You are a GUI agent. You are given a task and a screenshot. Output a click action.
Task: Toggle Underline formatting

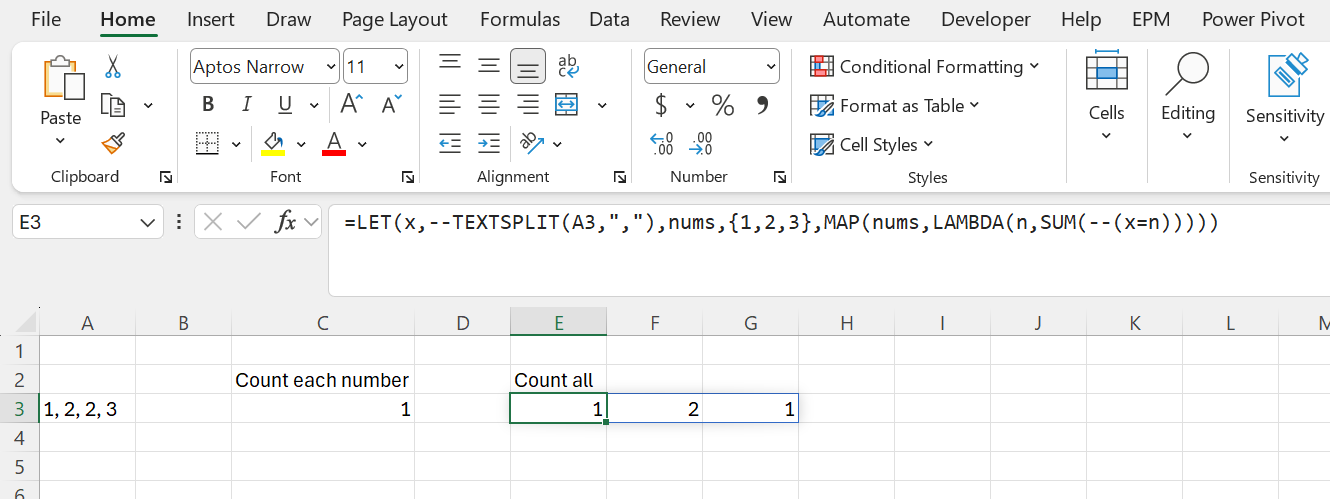click(x=285, y=105)
